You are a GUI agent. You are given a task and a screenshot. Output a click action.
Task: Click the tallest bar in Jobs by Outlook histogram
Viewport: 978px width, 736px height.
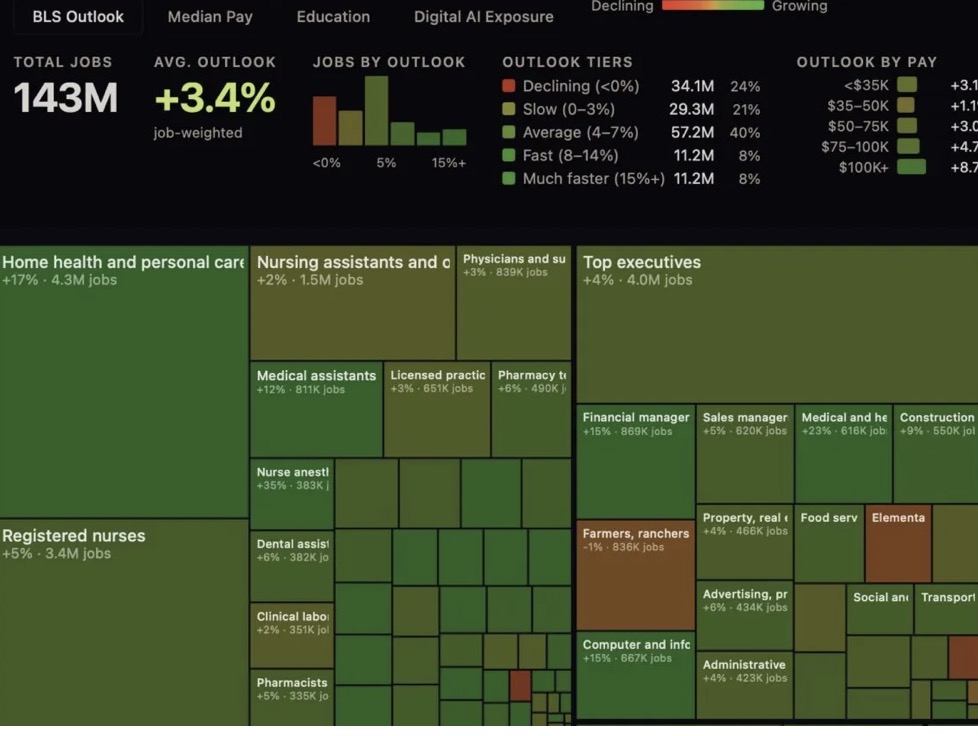376,111
